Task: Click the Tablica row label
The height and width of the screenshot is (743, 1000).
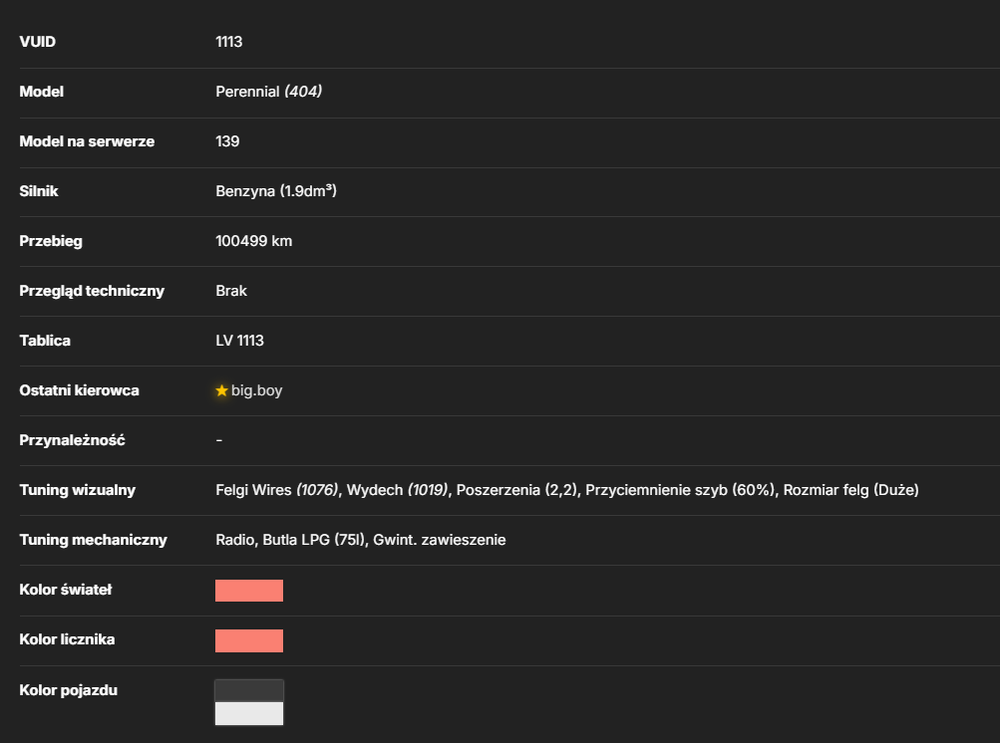Action: [45, 340]
